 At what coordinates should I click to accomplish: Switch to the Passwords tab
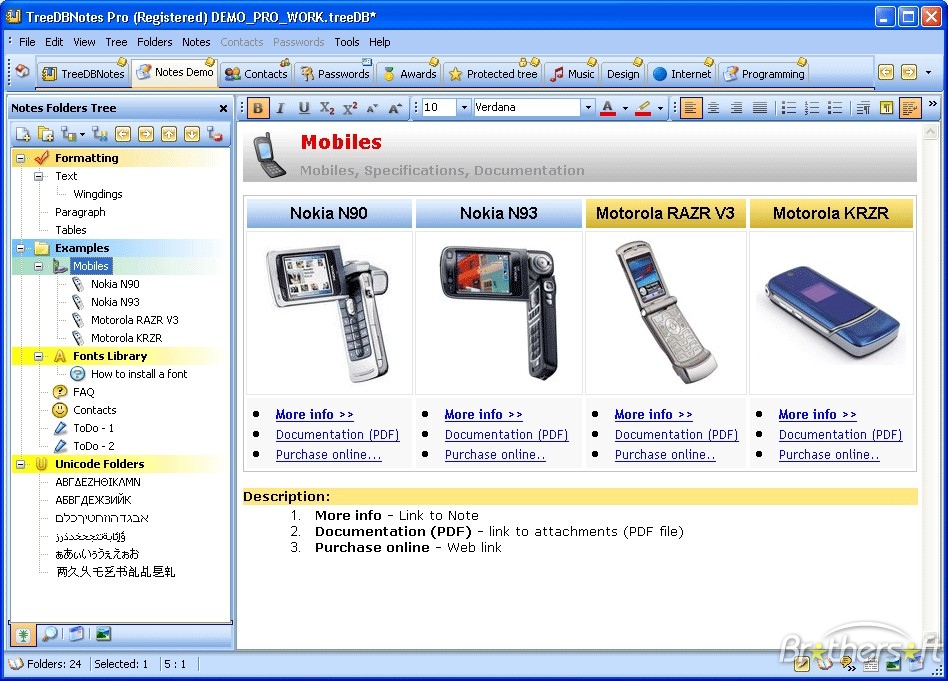(335, 73)
